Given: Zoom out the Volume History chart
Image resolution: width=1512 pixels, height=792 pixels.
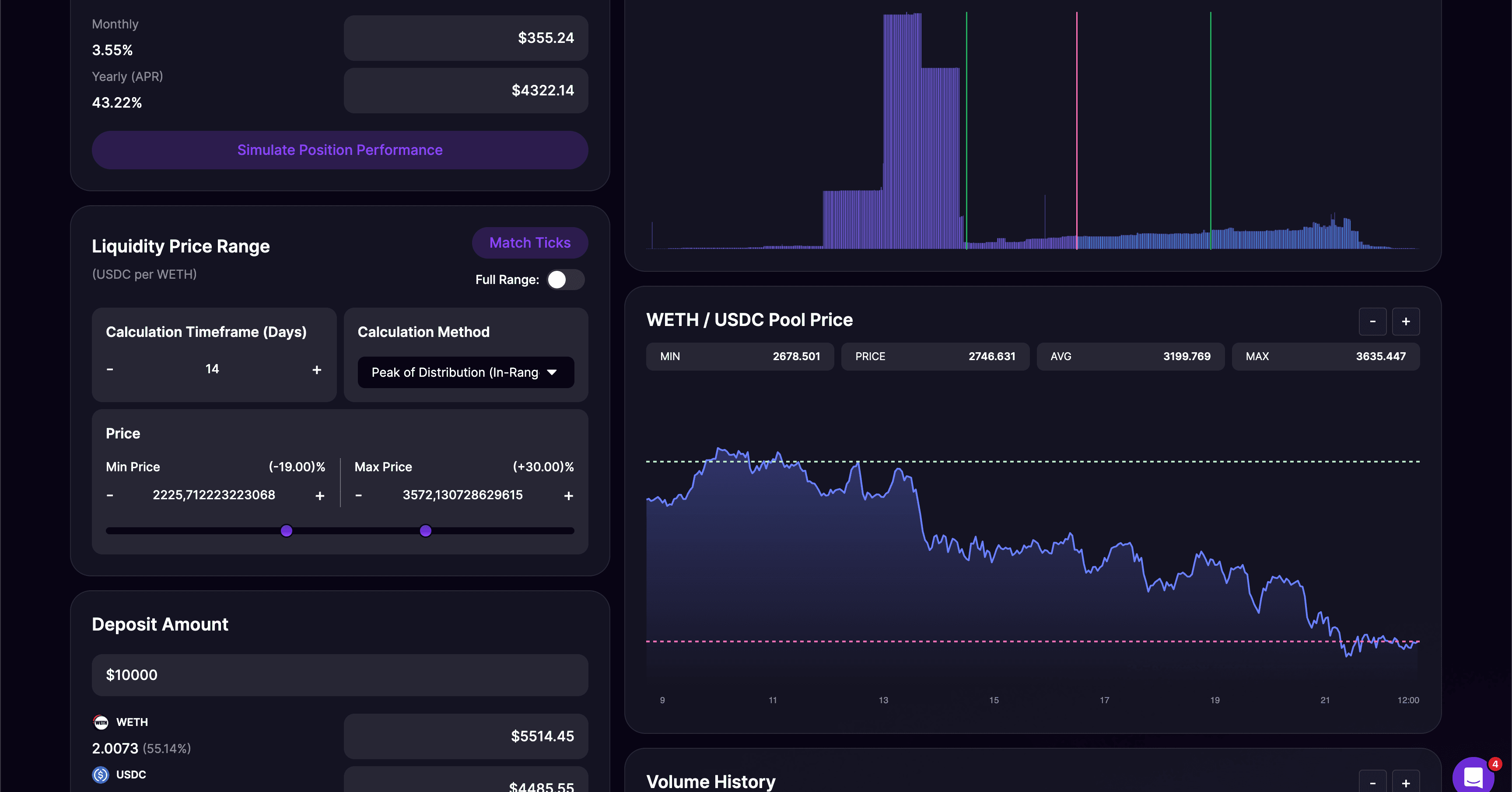Looking at the screenshot, I should point(1372,783).
